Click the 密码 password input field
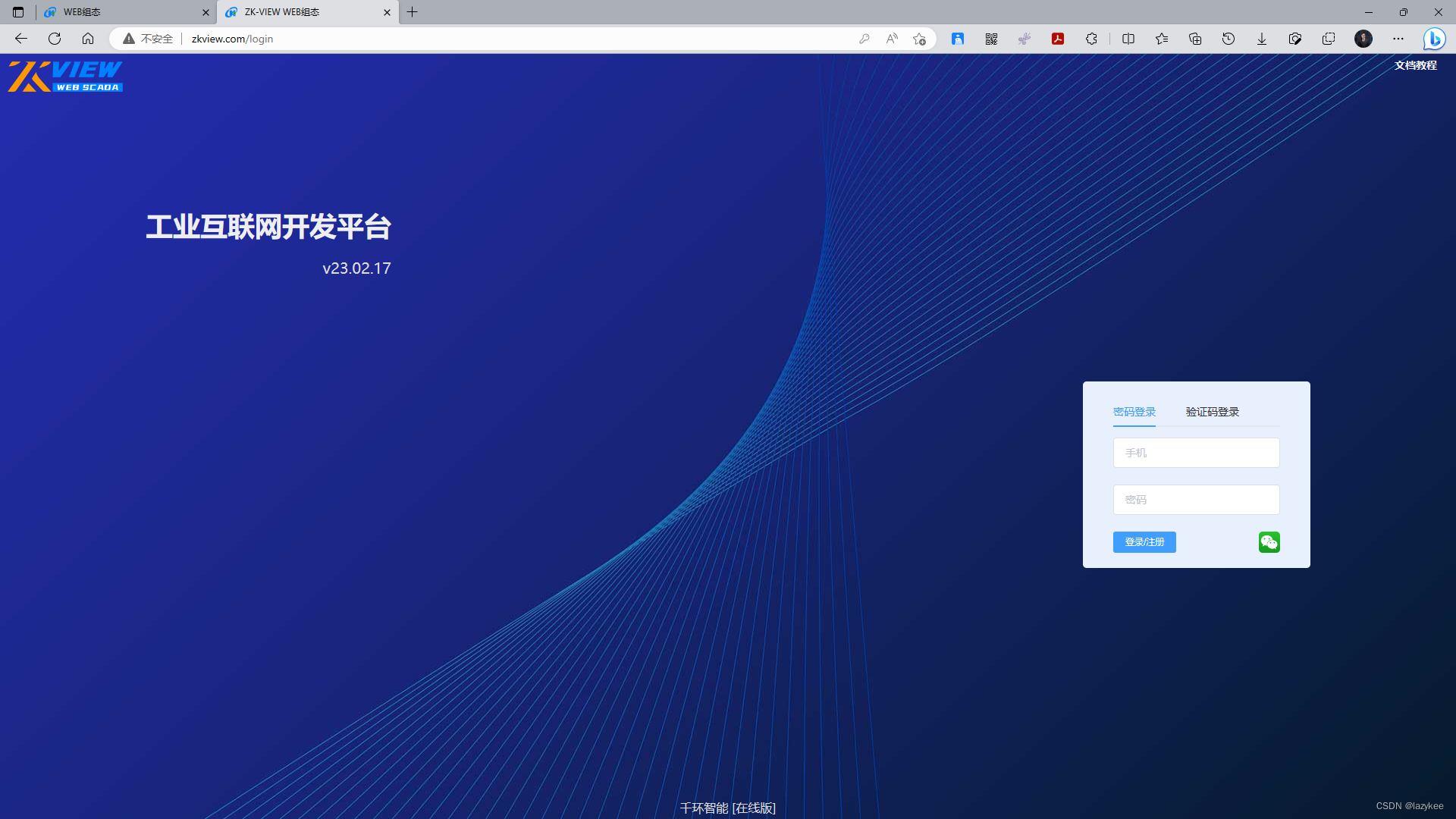Screen dimensions: 1456x819 coord(1196,499)
